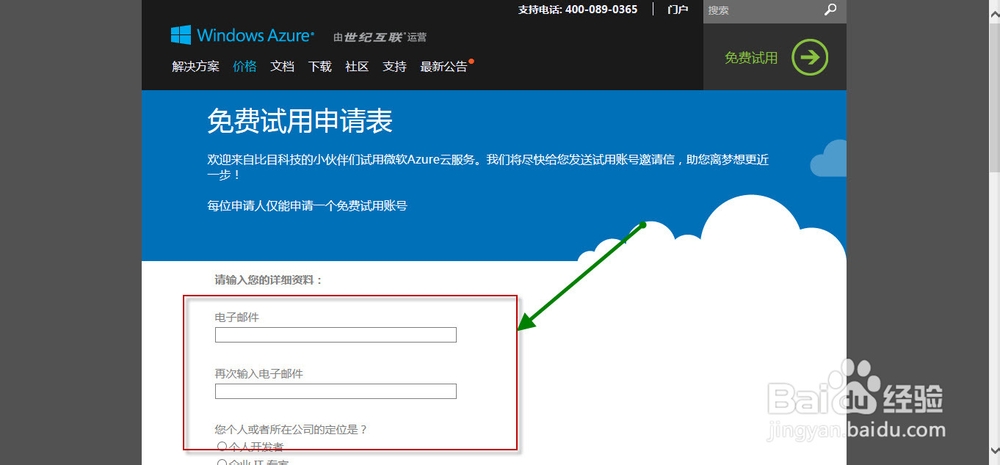Click the 免费试用 link

pyautogui.click(x=751, y=58)
